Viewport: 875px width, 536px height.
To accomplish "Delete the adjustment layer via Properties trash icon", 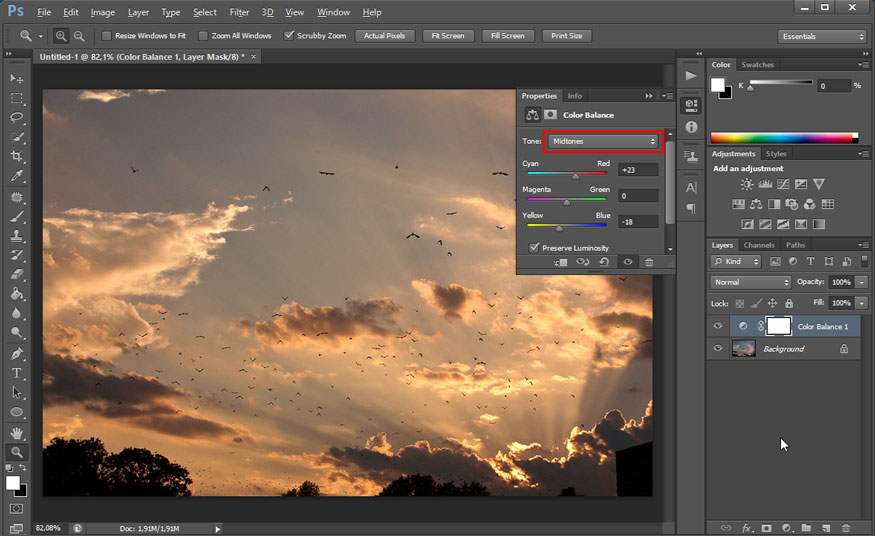I will pyautogui.click(x=649, y=262).
